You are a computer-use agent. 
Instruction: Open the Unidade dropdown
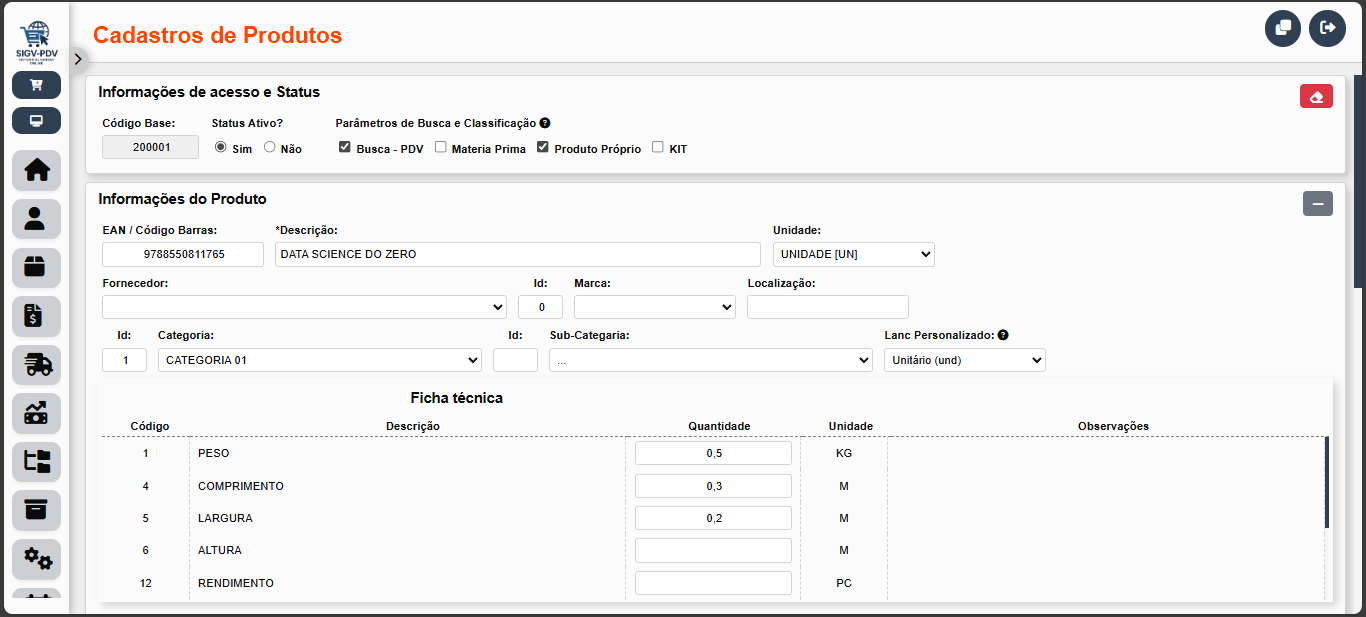853,254
